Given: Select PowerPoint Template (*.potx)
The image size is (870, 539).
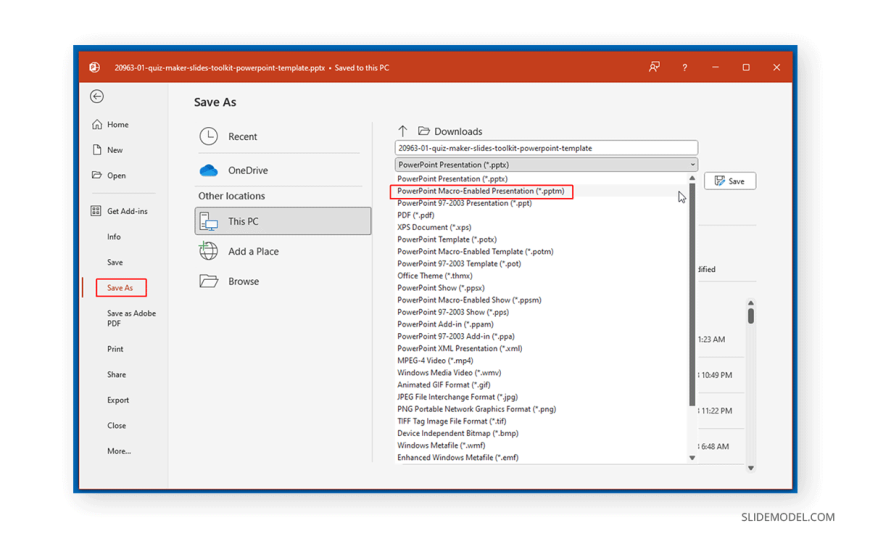Looking at the screenshot, I should tap(447, 239).
